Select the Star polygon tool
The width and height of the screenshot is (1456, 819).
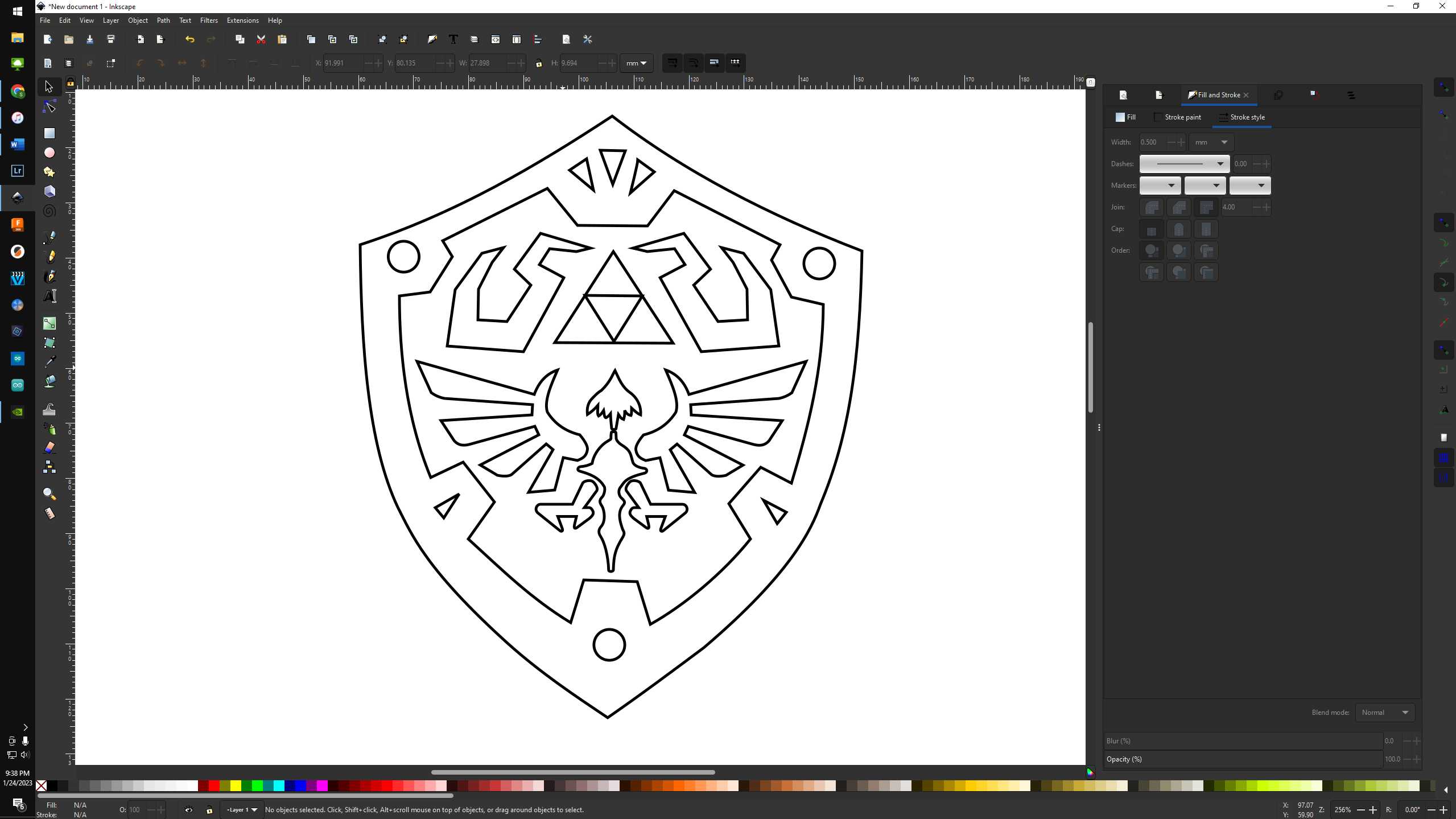[x=50, y=172]
